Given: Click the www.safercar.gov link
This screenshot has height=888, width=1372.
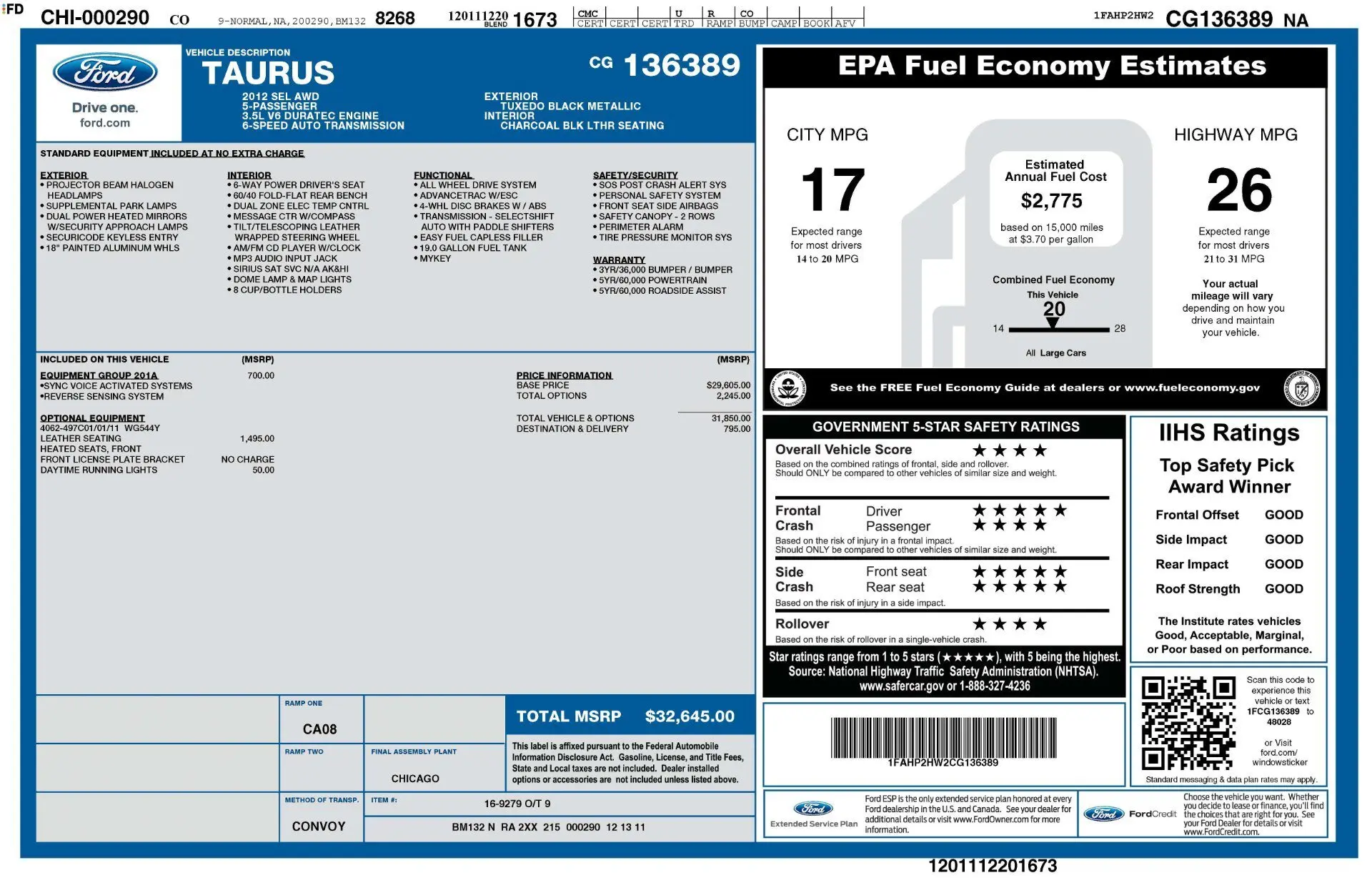Looking at the screenshot, I should point(901,686).
